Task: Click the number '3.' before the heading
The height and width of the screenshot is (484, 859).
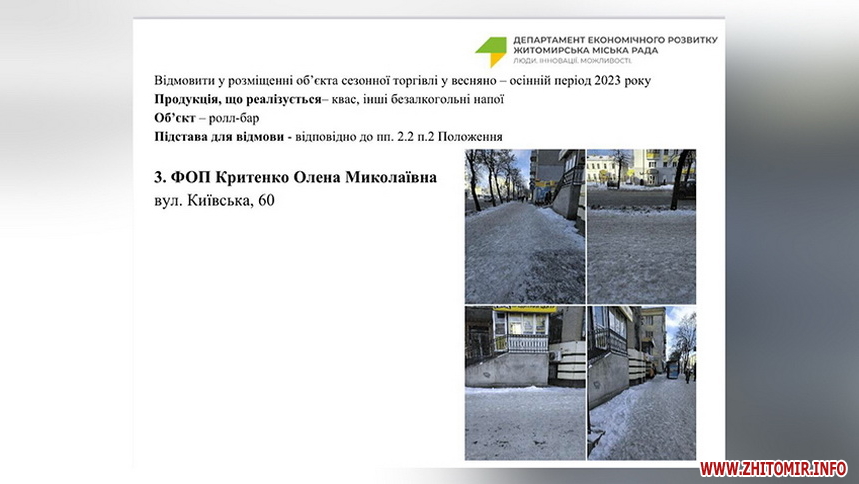Action: 160,177
